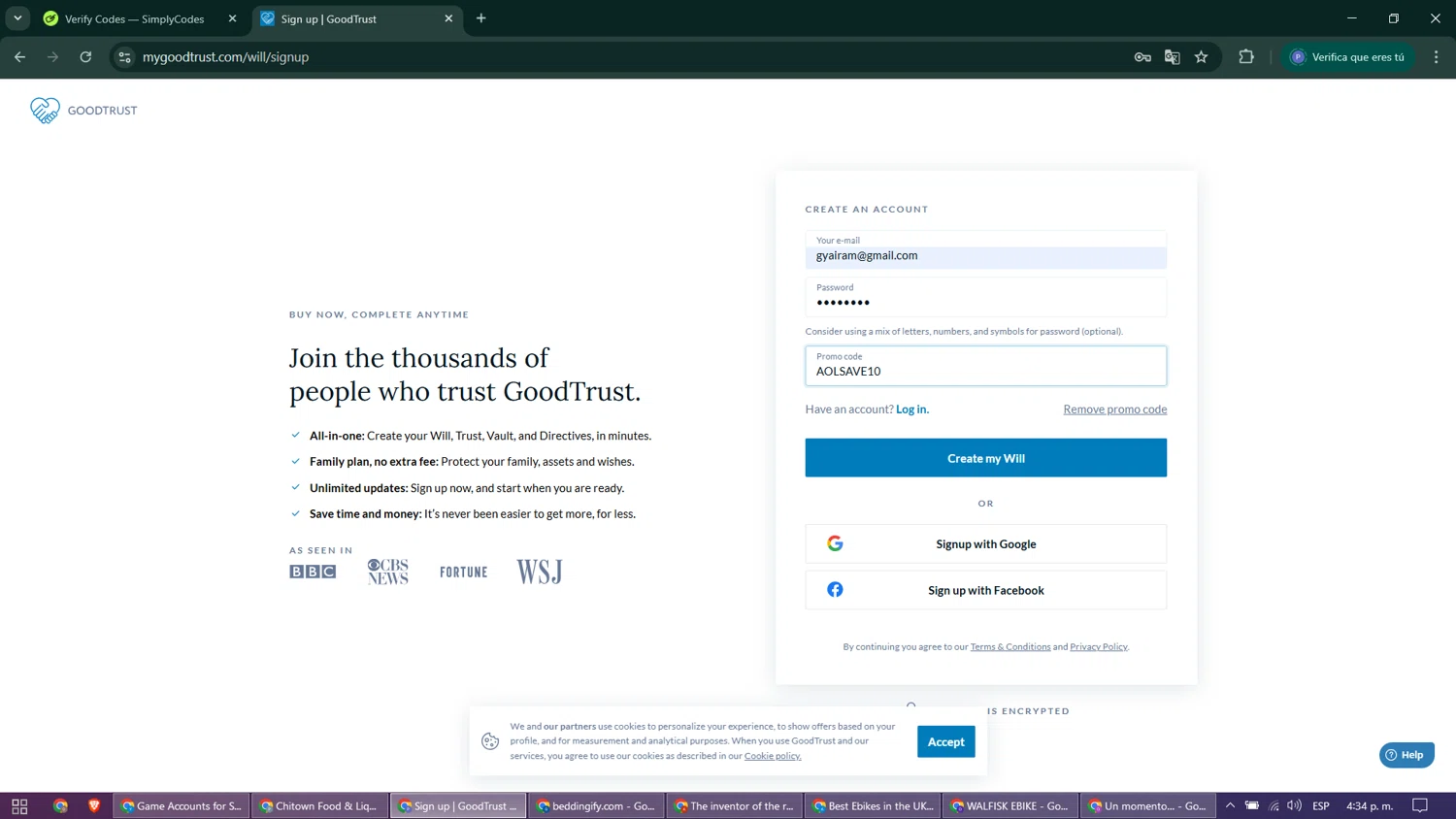Click the GoodTrust logo icon
1456x819 pixels.
[45, 110]
